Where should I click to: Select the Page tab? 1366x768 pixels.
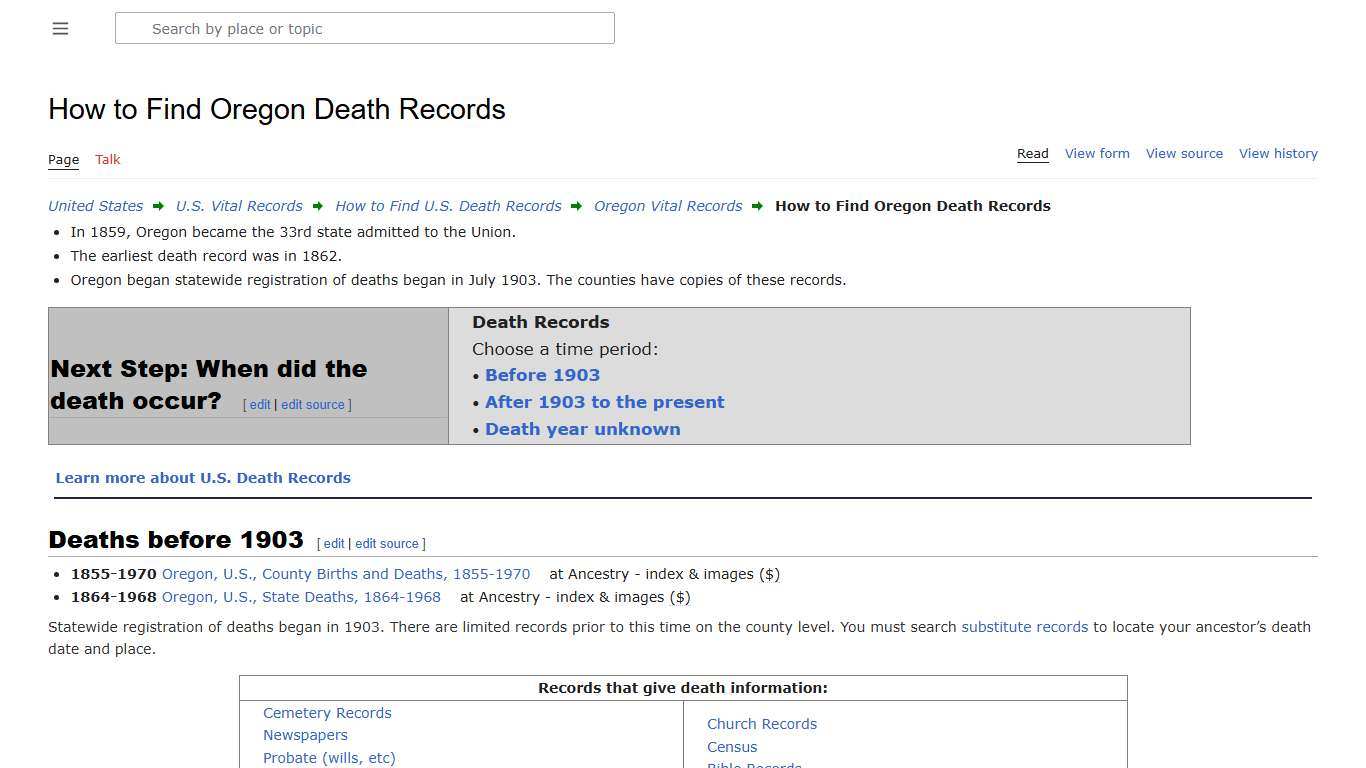tap(63, 159)
